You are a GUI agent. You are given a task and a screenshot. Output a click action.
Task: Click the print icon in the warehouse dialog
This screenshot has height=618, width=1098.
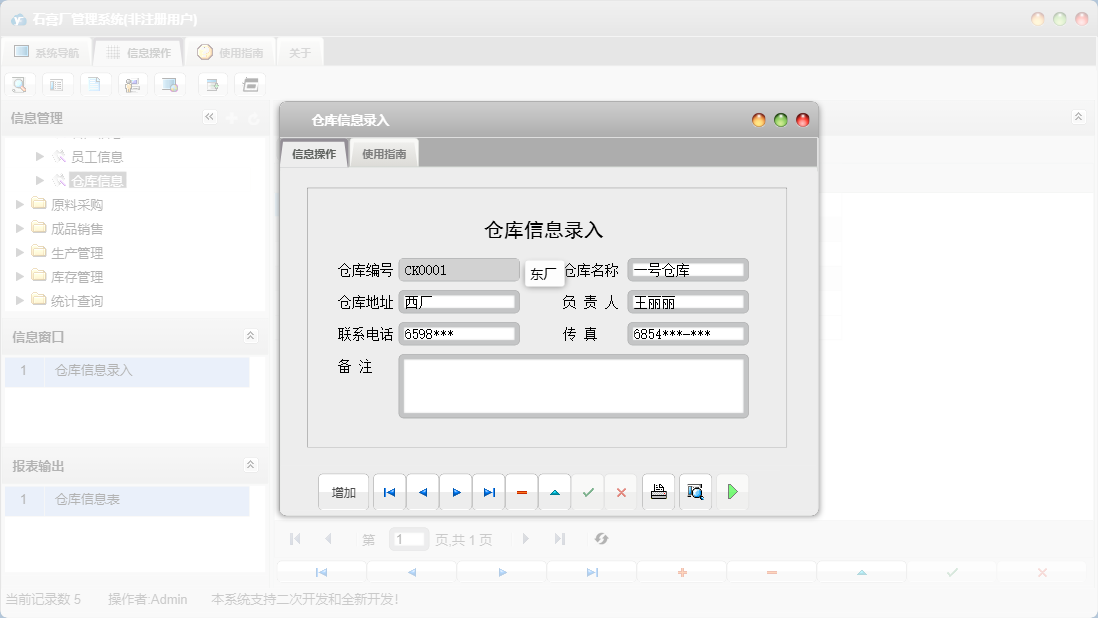[658, 491]
